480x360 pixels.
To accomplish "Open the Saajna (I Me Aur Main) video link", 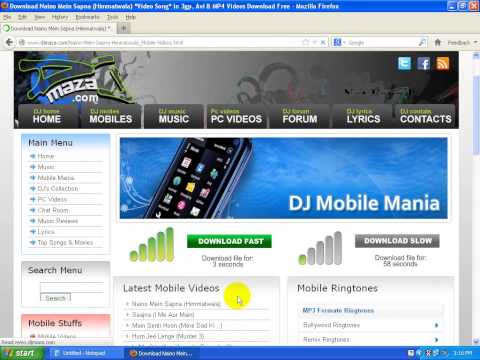I will tap(163, 315).
